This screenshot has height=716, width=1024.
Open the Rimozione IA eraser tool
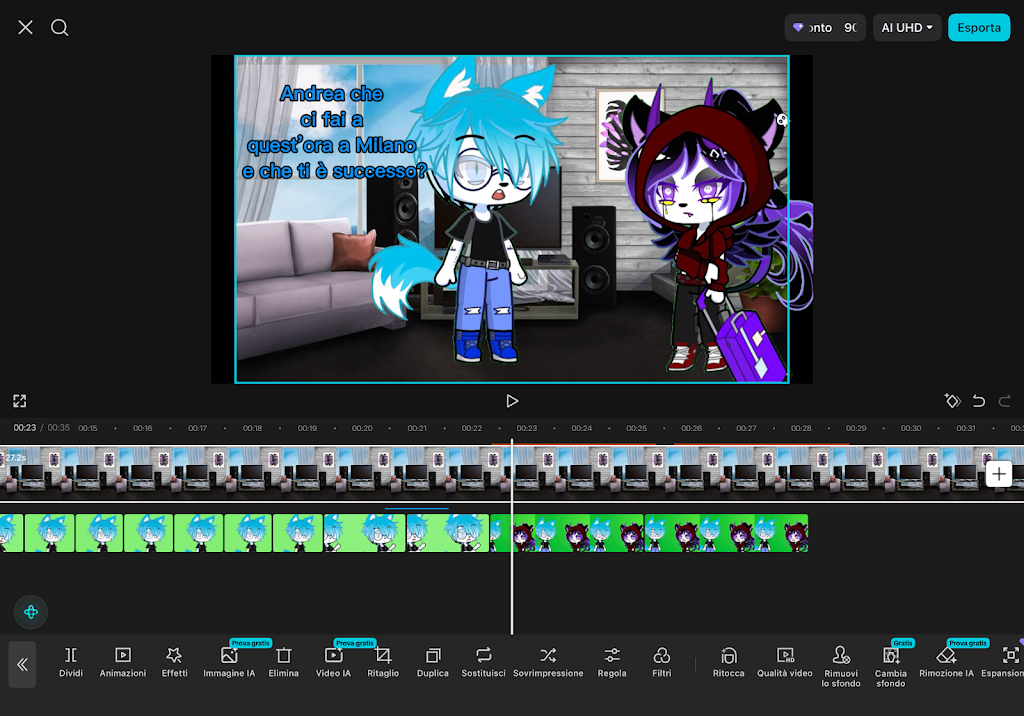[x=946, y=662]
